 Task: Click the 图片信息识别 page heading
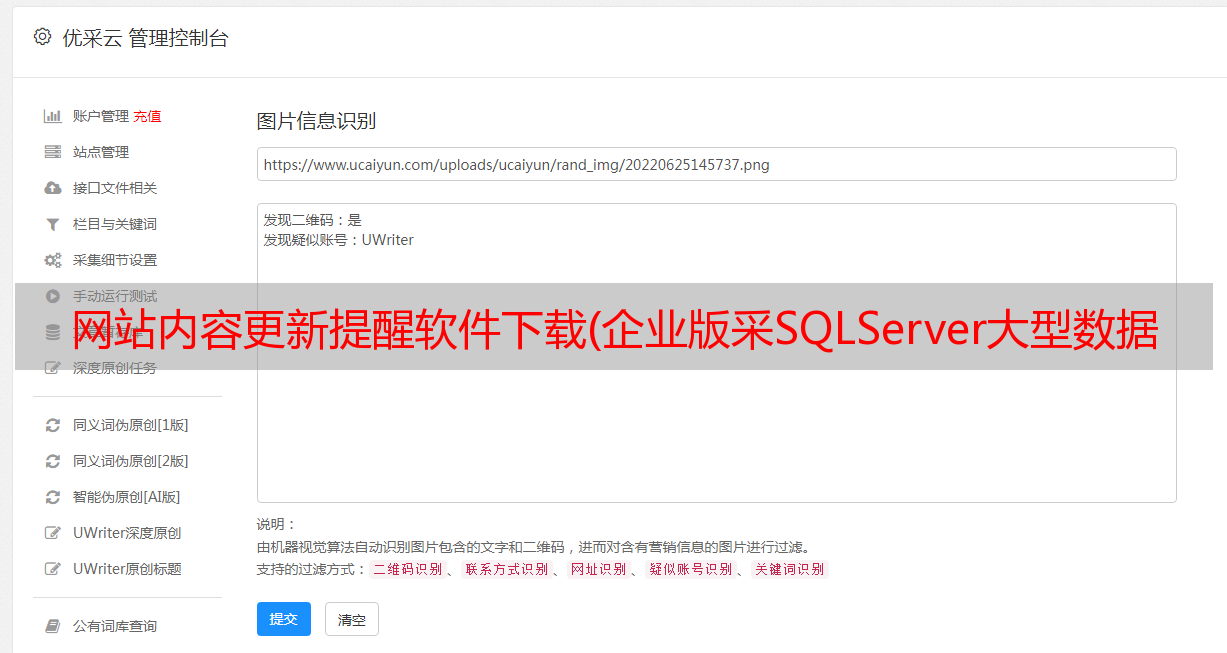click(316, 122)
